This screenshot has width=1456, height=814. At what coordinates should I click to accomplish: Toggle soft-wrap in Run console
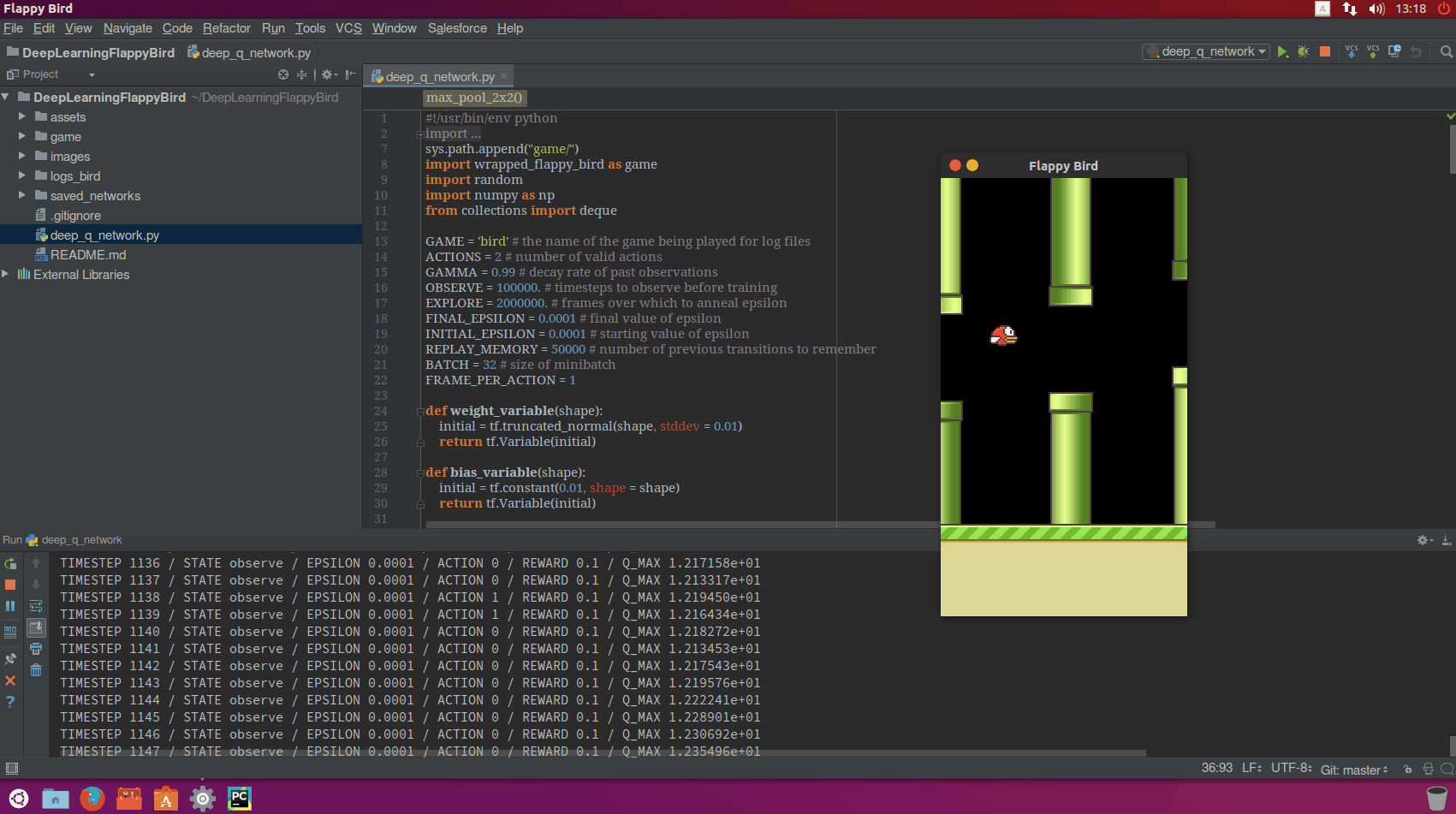(x=36, y=606)
